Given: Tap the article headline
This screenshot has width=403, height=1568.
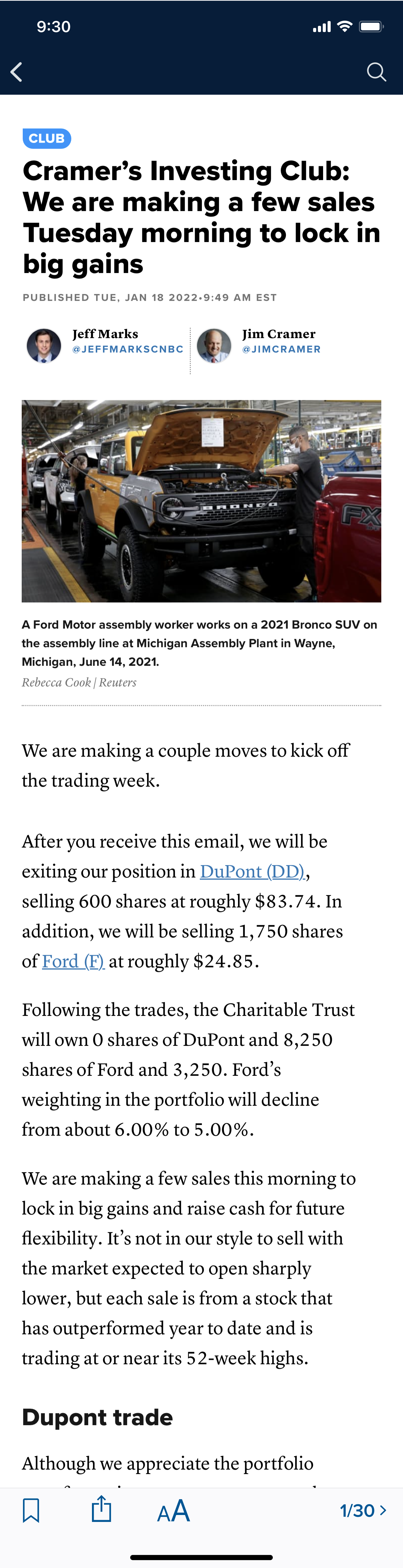Looking at the screenshot, I should [x=201, y=217].
